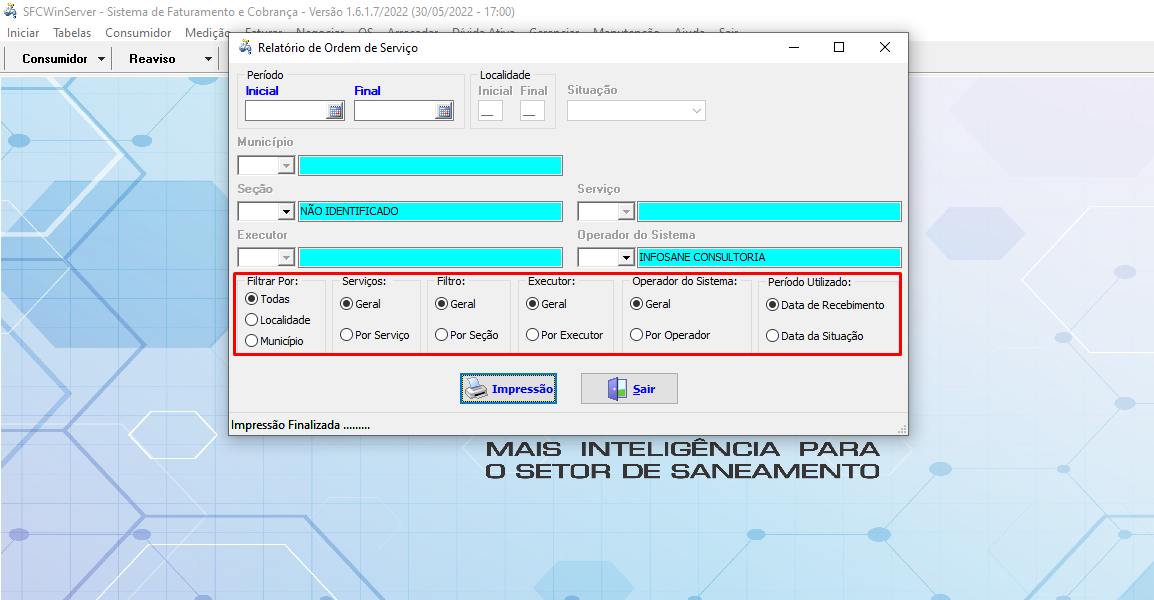1154x600 pixels.
Task: Click the SFCWinServer application icon
Action: (x=10, y=11)
